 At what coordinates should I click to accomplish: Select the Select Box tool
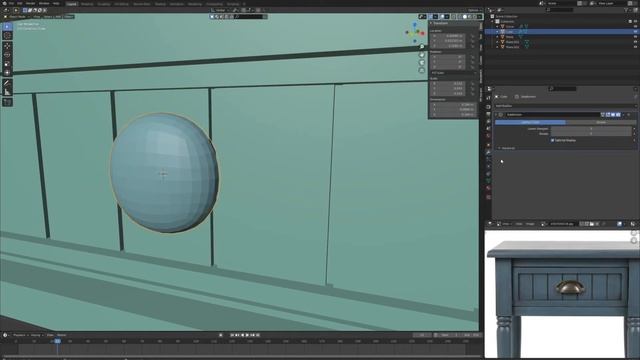pyautogui.click(x=7, y=27)
